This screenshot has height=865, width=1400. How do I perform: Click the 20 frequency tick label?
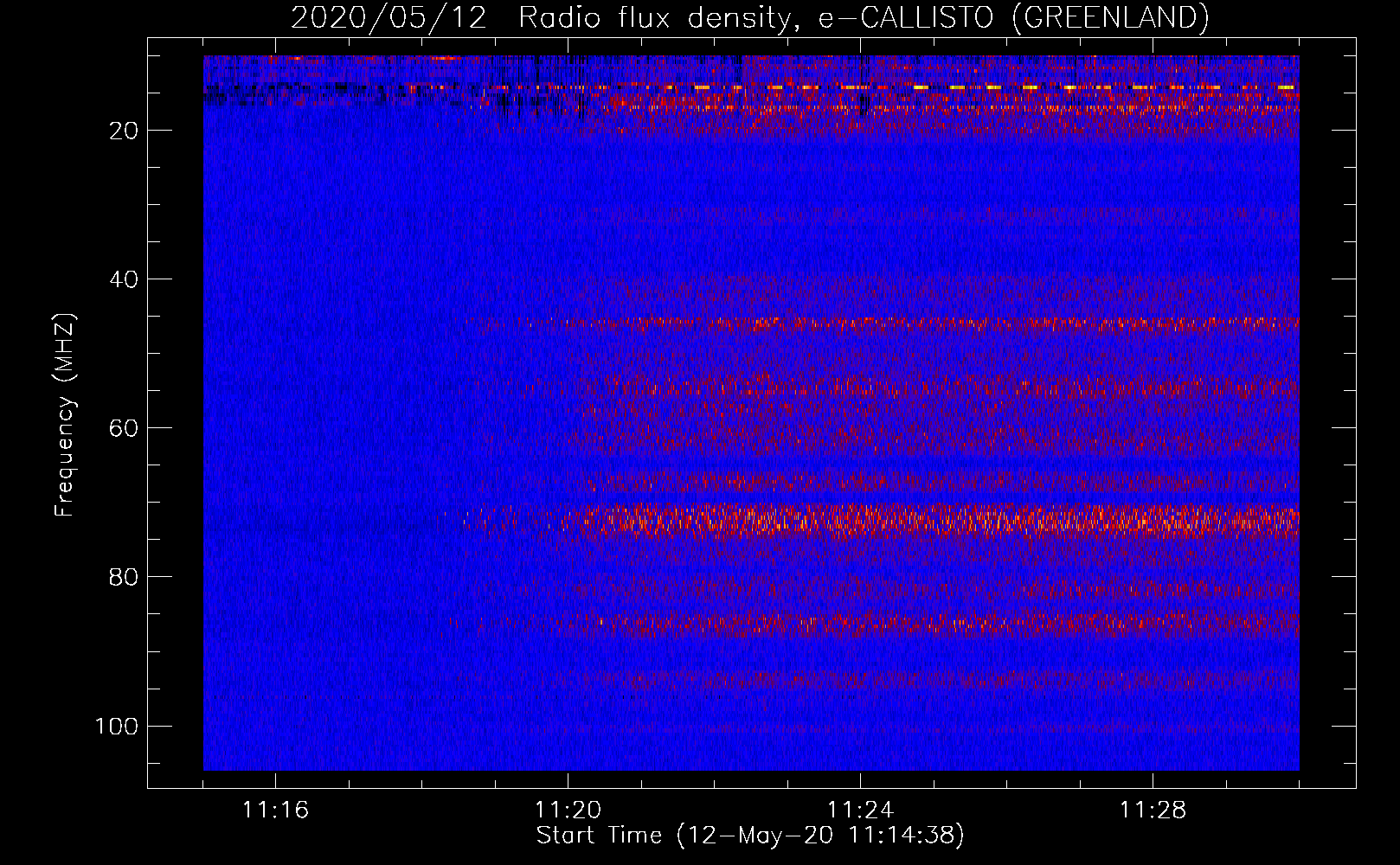pos(124,131)
